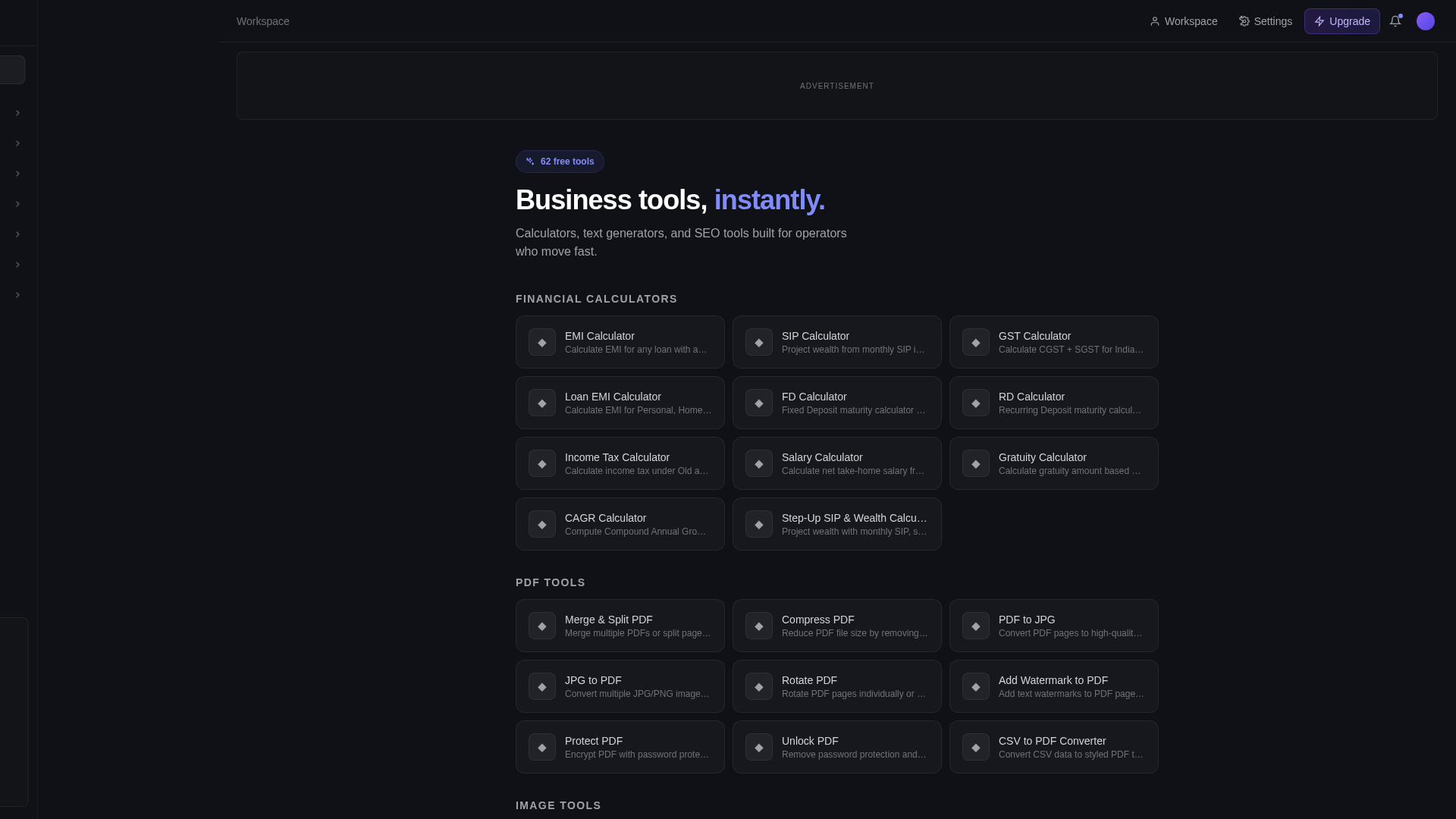Click the Upgrade button

1342,21
